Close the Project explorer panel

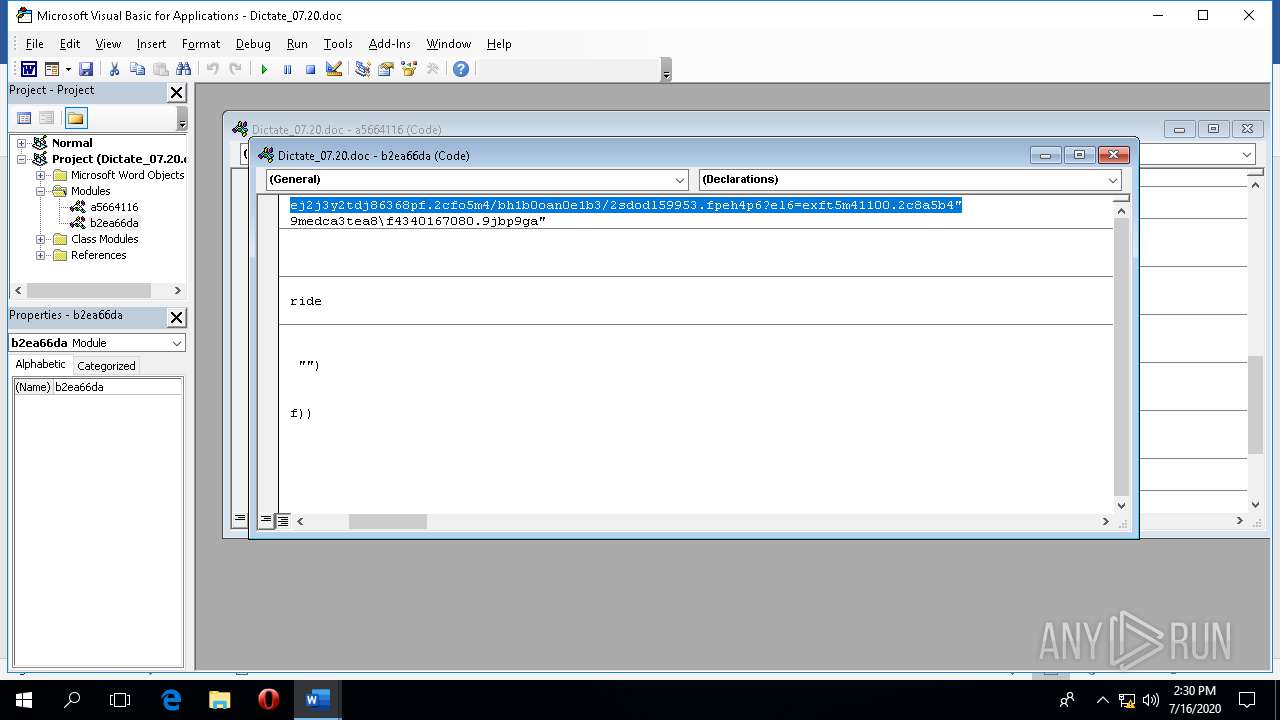176,92
